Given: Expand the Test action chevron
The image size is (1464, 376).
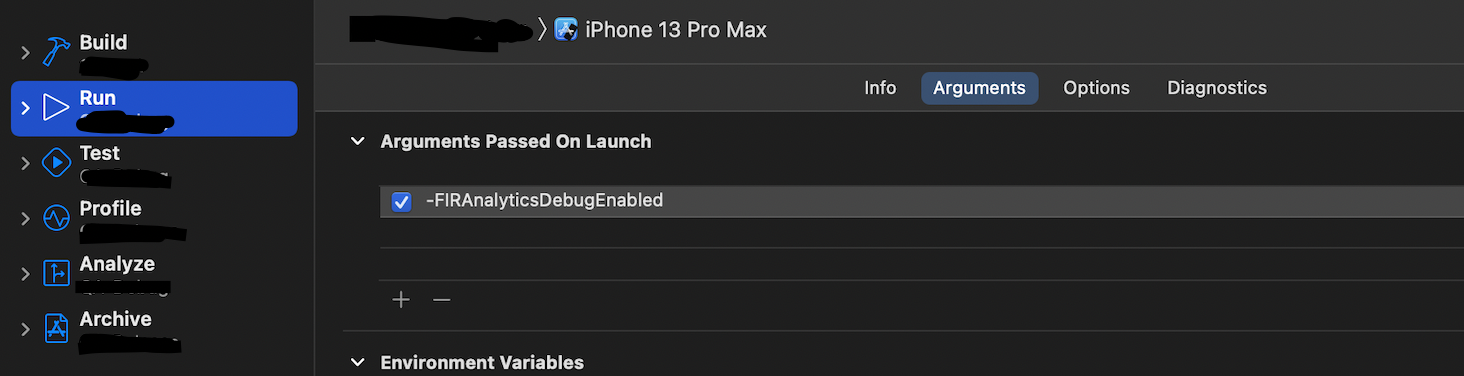Looking at the screenshot, I should click(26, 163).
